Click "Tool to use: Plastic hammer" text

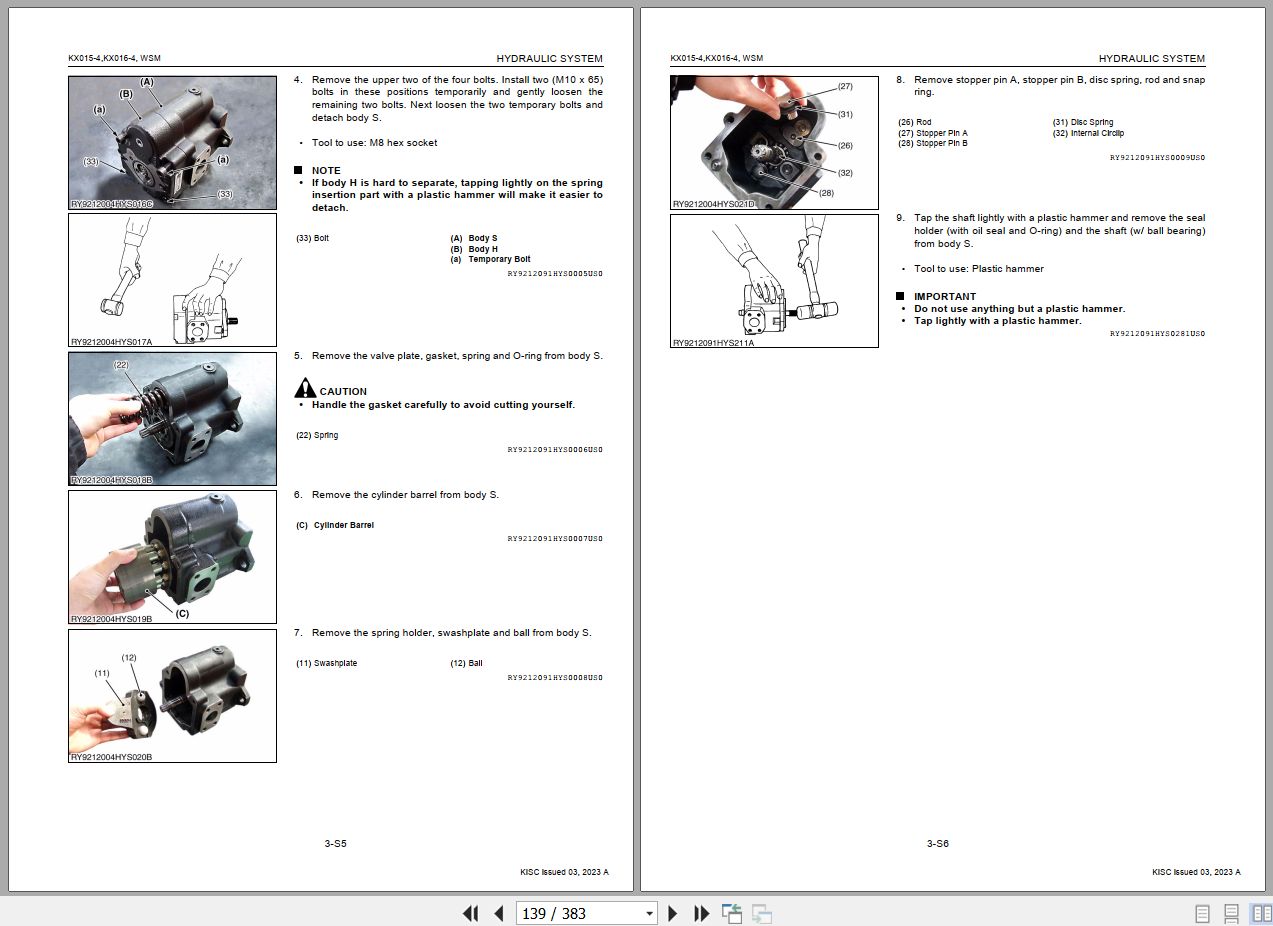coord(979,269)
